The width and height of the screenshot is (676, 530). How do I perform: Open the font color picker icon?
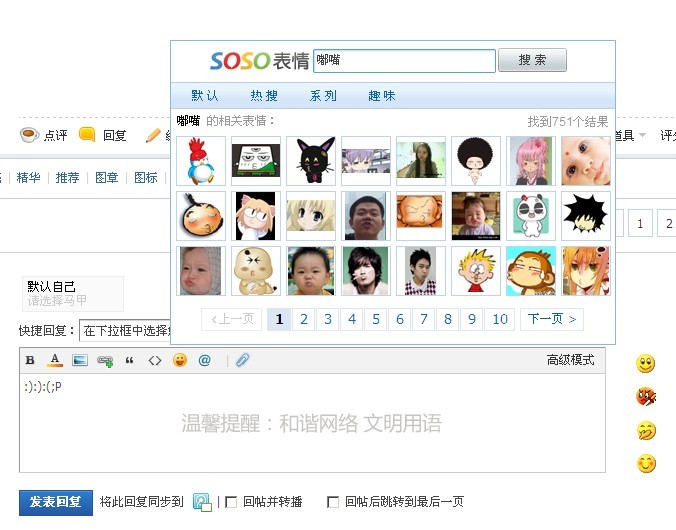tap(55, 360)
